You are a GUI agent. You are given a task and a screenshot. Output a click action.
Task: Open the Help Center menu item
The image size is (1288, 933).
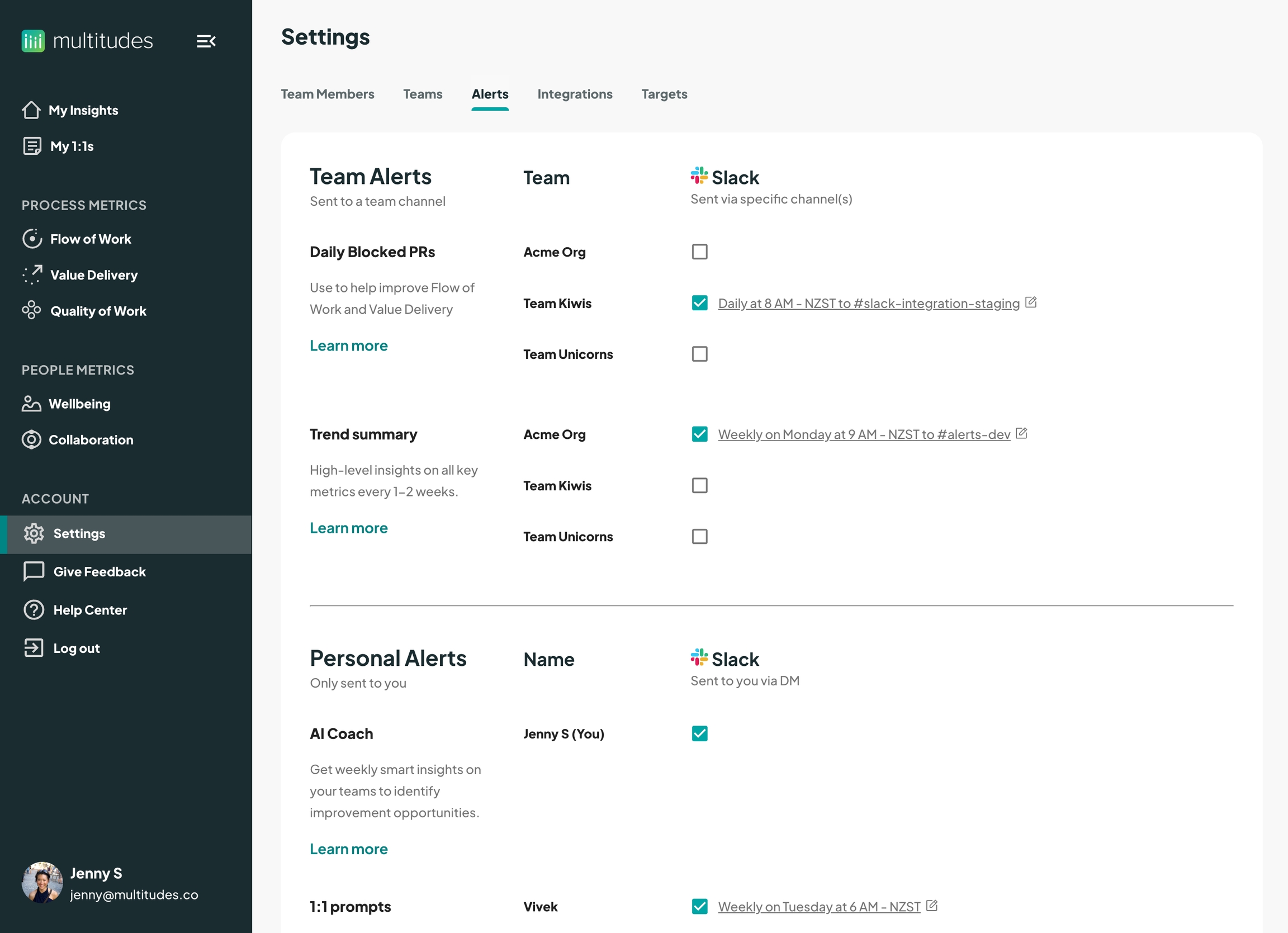(90, 610)
